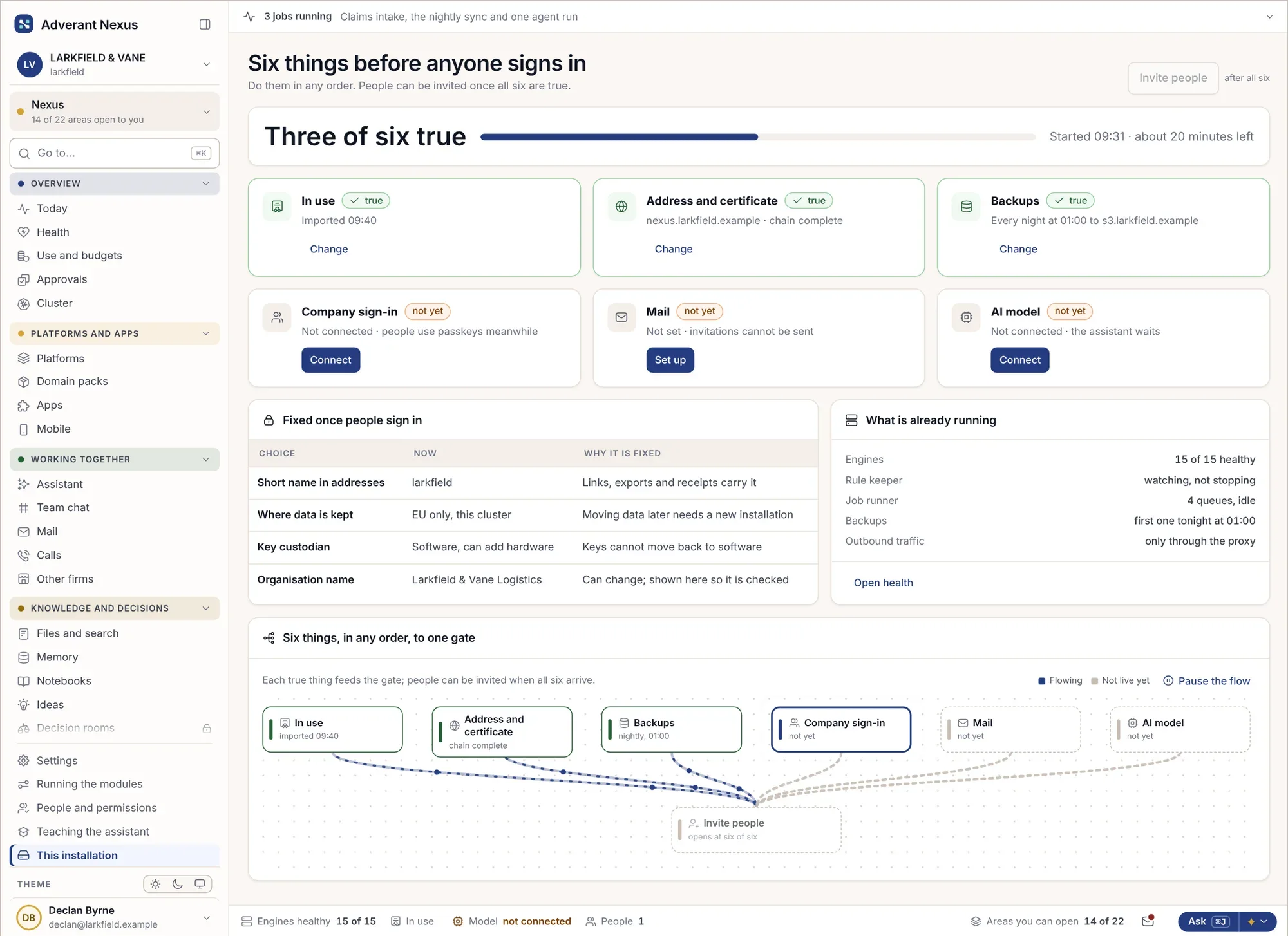Screen dimensions: 1288x936
Task: Open Team chat page
Action: 115,507
